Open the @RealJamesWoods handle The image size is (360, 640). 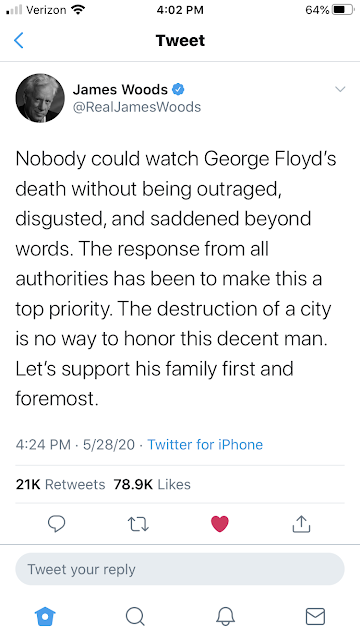click(137, 107)
